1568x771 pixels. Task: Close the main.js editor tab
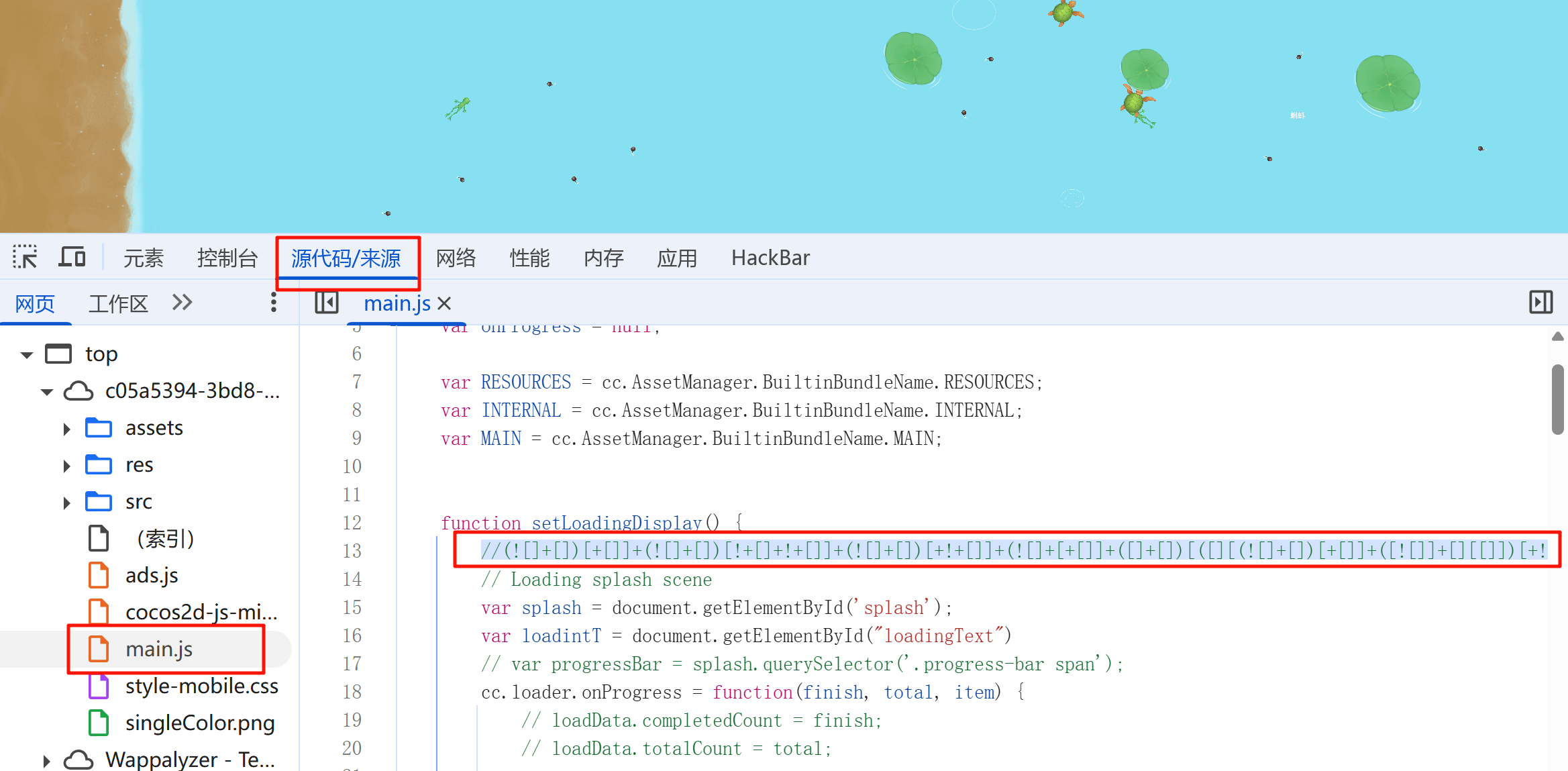click(x=444, y=304)
